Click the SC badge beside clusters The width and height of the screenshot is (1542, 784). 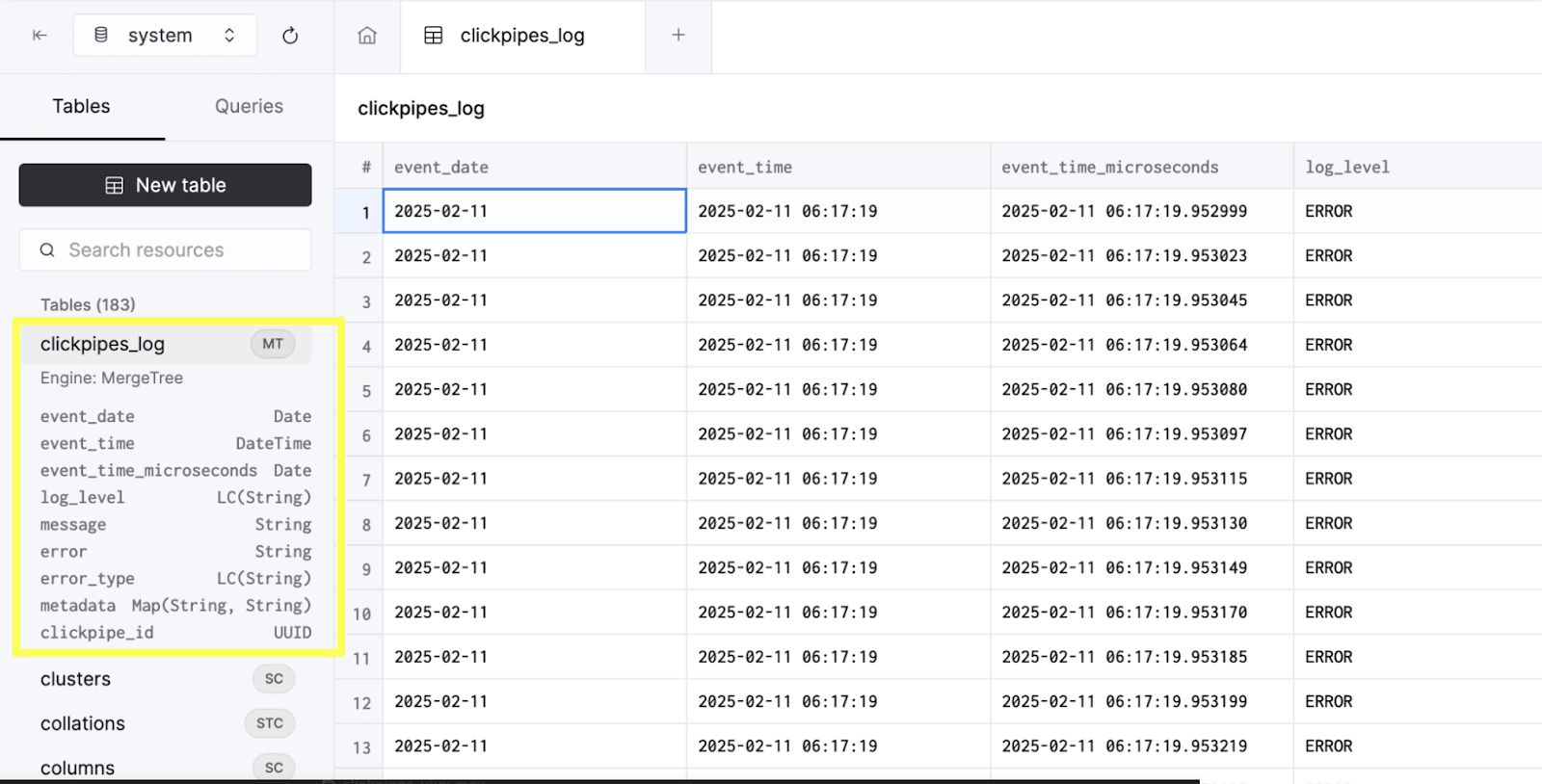point(274,679)
